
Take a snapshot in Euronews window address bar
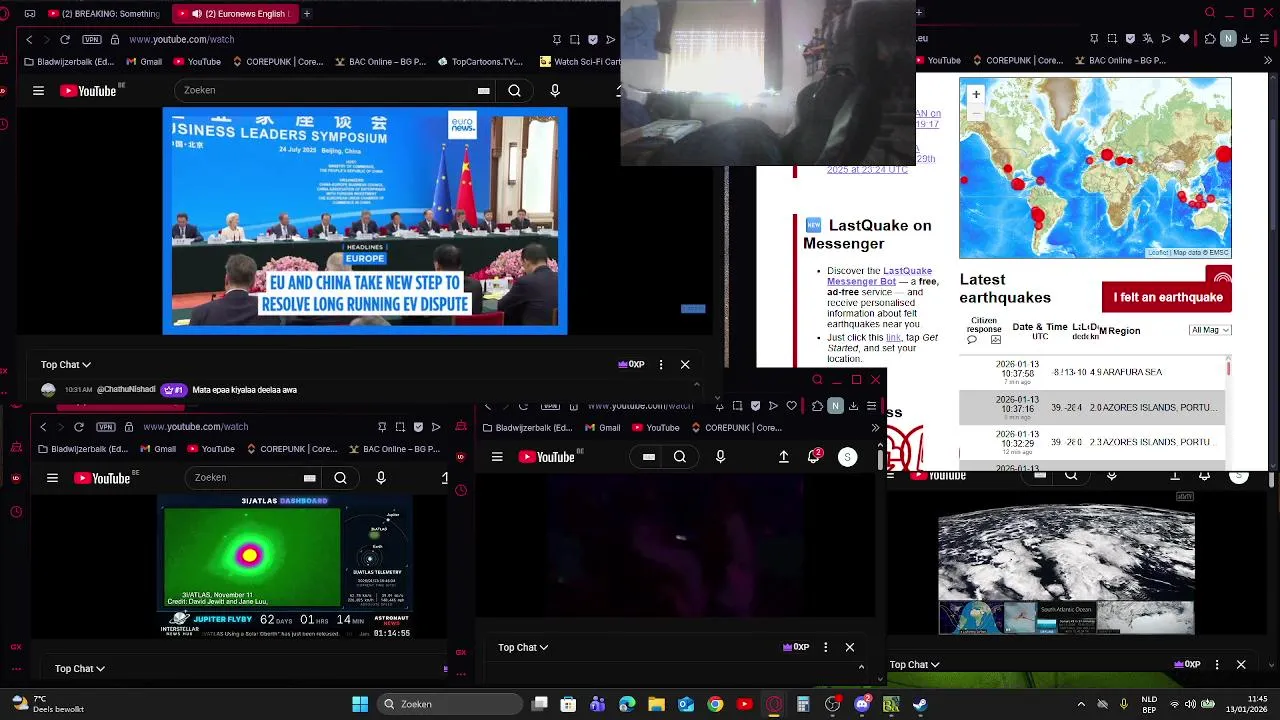[575, 39]
